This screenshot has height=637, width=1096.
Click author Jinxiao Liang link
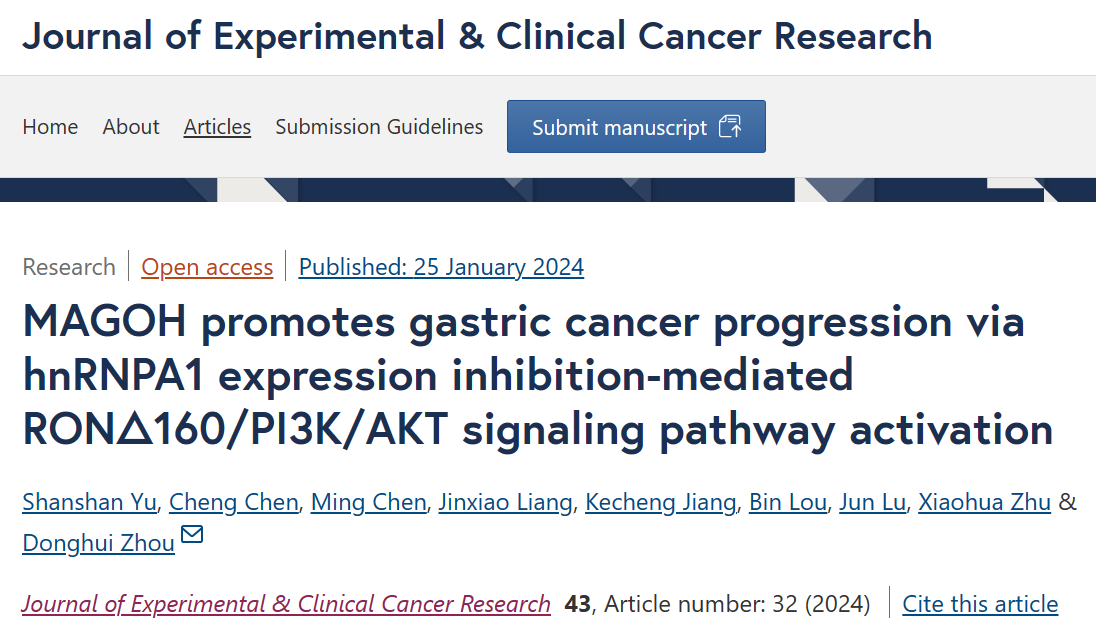(x=505, y=502)
